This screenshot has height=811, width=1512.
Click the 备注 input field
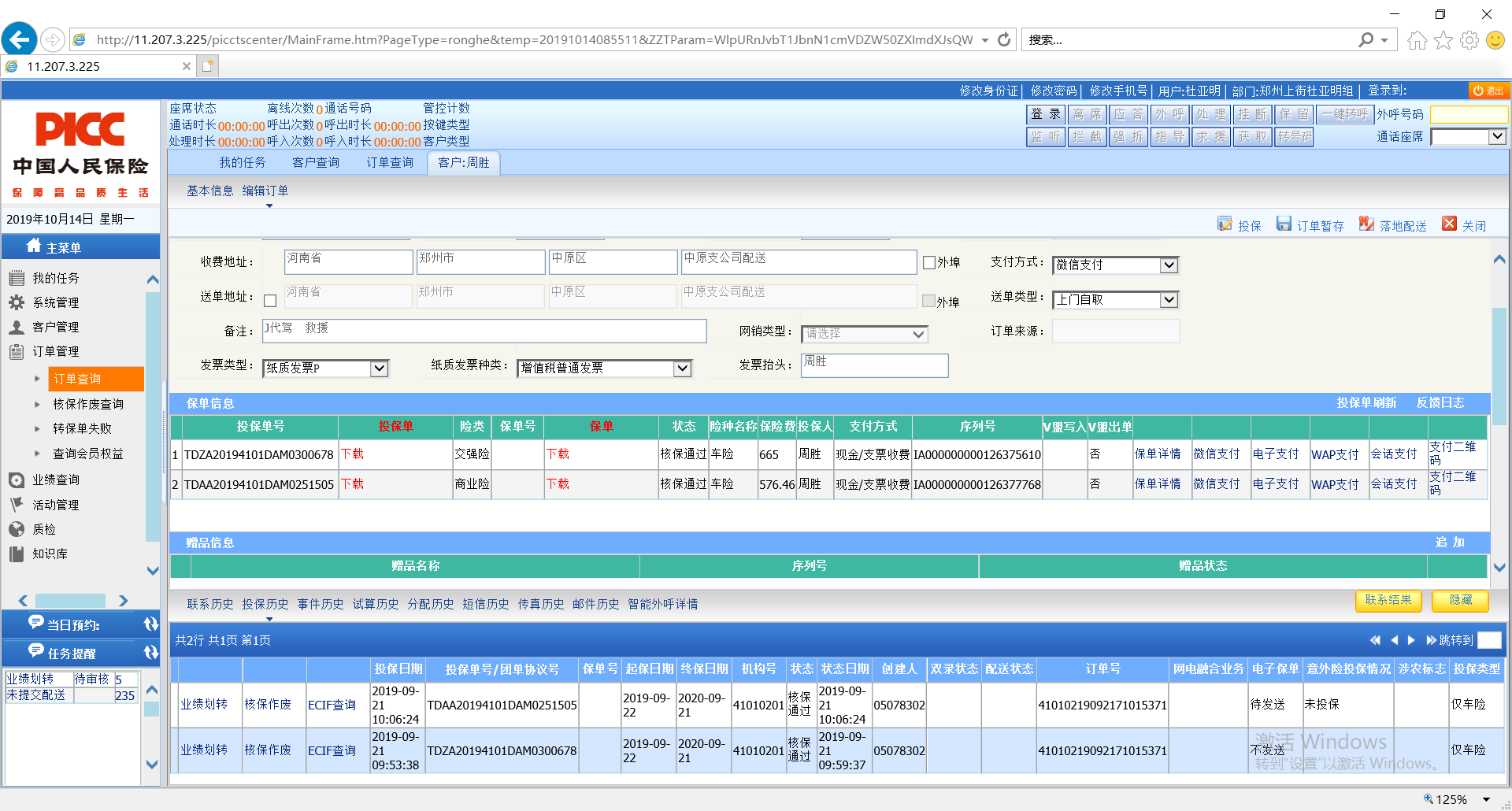(484, 331)
